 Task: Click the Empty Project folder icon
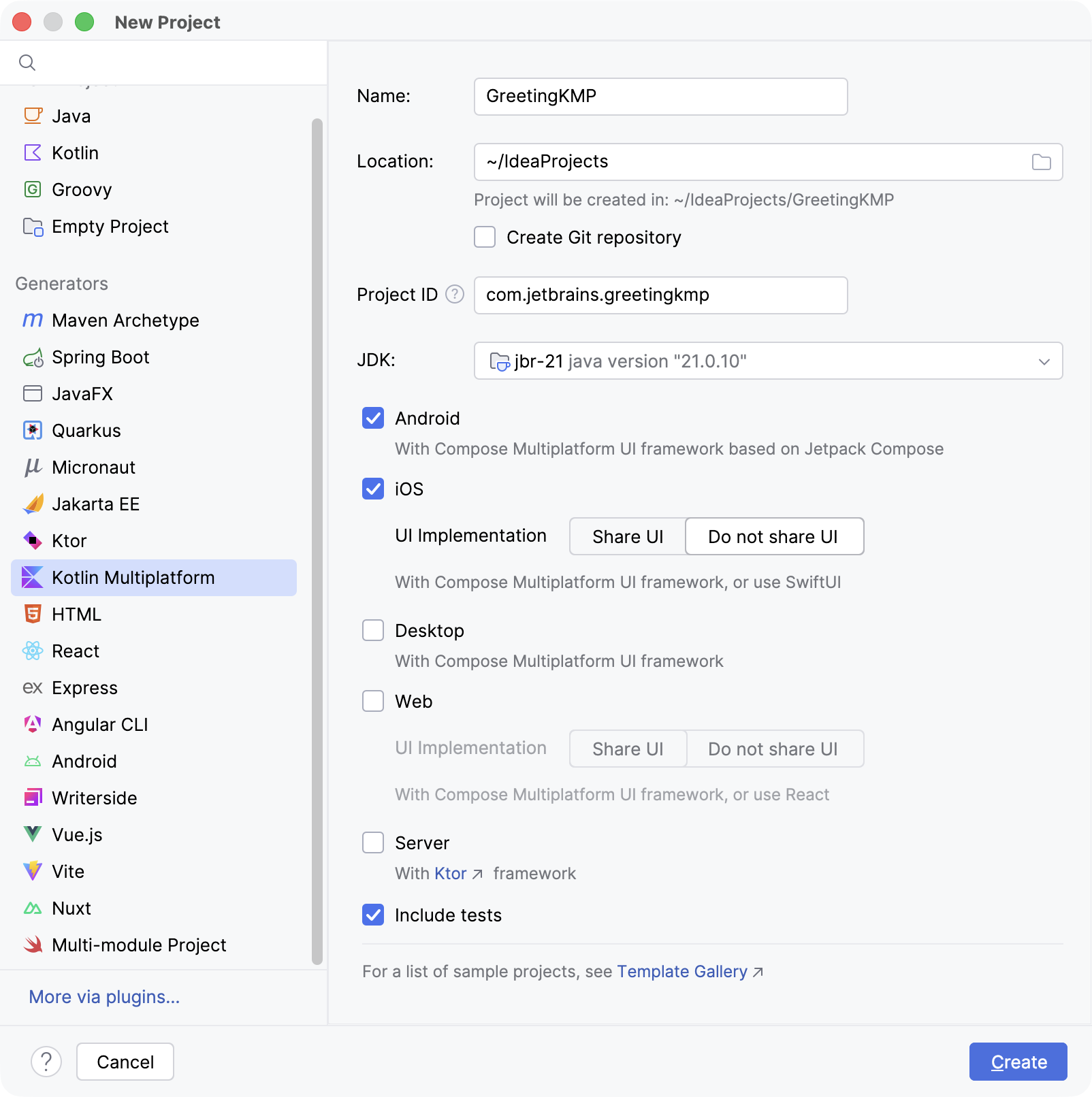(33, 226)
